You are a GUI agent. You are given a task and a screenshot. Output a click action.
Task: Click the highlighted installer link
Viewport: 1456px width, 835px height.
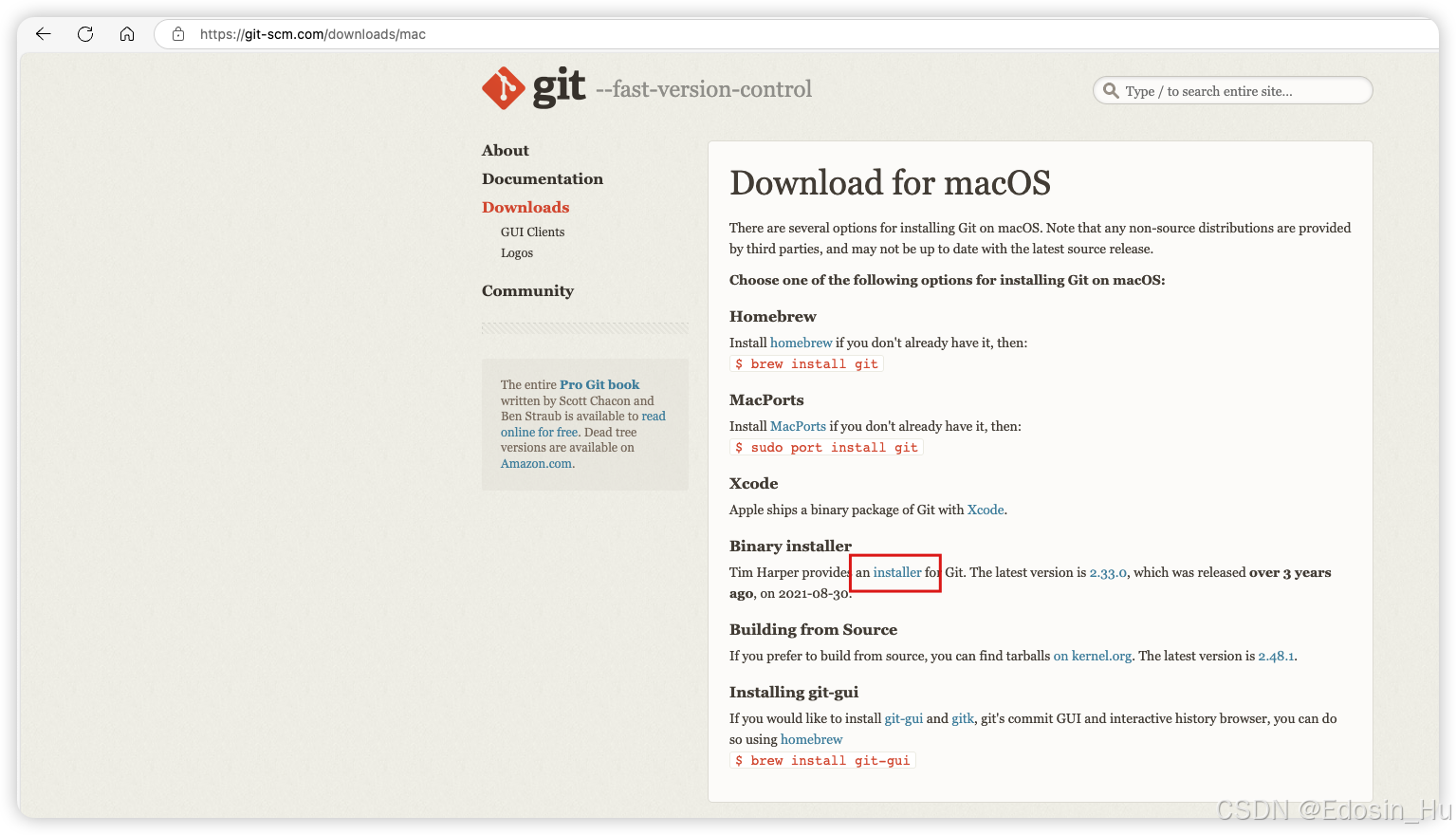[897, 572]
